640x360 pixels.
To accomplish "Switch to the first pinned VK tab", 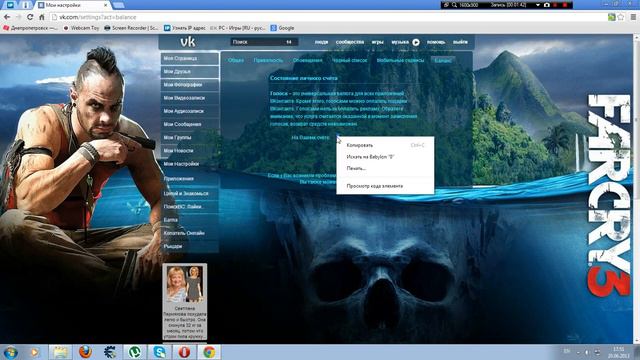I will click(x=11, y=5).
